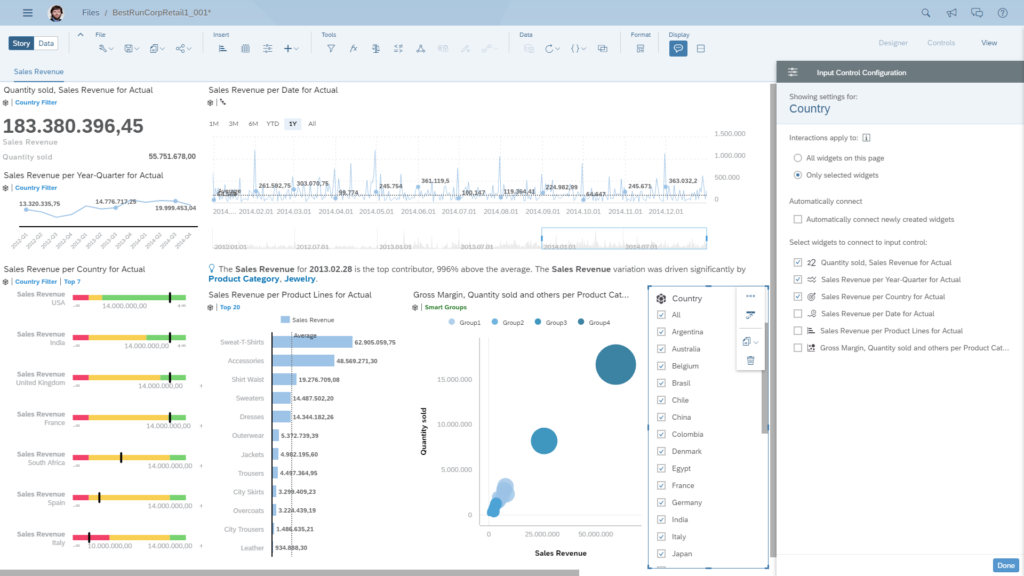Open the user profile avatar
Viewport: 1024px width, 576px height.
[x=56, y=12]
